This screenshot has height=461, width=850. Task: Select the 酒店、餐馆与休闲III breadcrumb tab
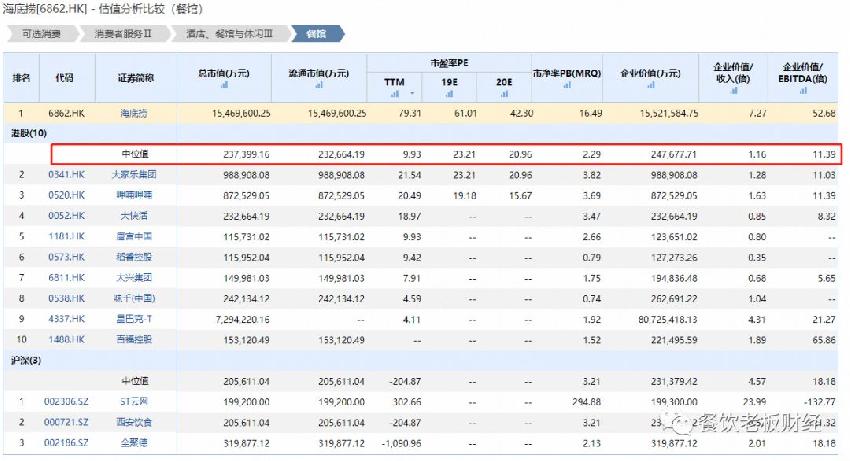coord(229,34)
